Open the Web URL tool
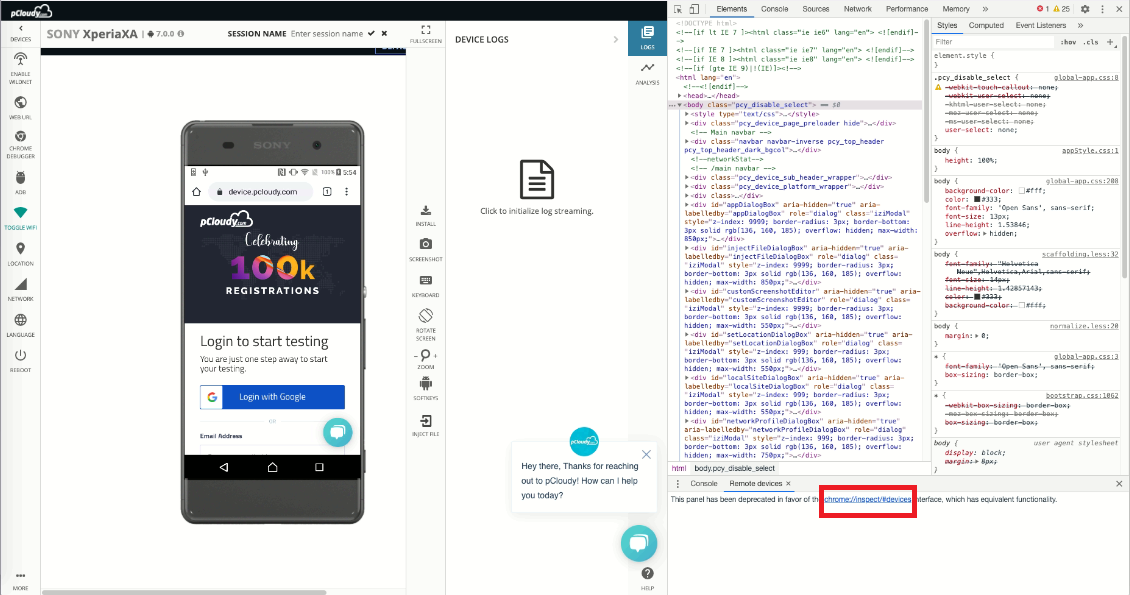 pos(20,107)
